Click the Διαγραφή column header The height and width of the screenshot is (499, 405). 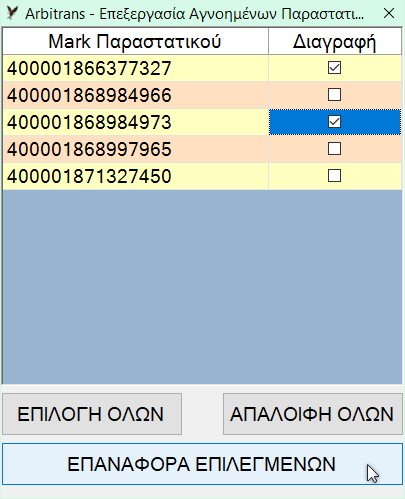(335, 41)
